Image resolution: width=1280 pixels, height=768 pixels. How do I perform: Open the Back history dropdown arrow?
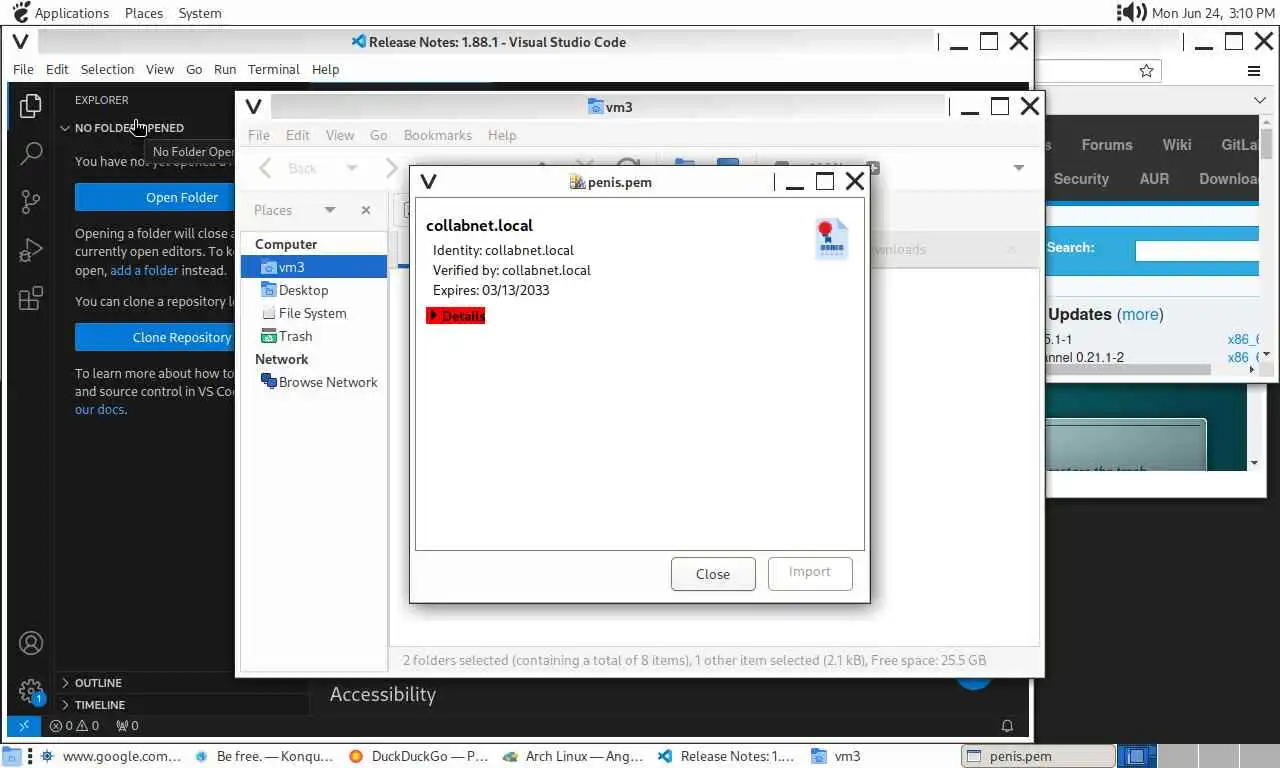(352, 168)
